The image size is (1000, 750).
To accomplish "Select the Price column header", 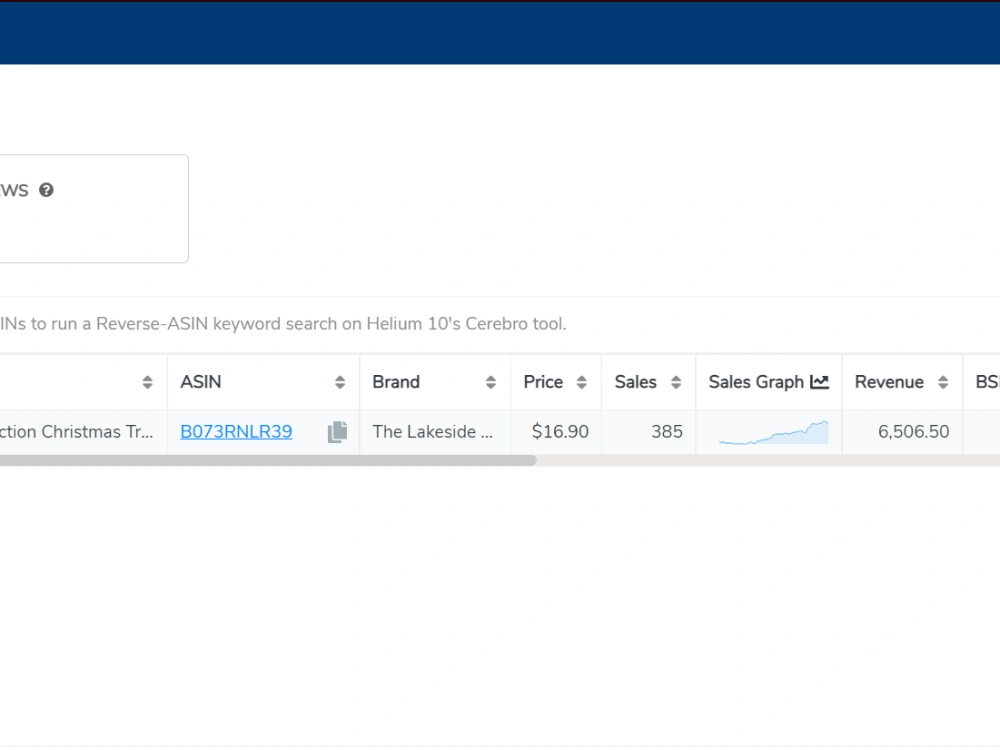I will pyautogui.click(x=556, y=382).
